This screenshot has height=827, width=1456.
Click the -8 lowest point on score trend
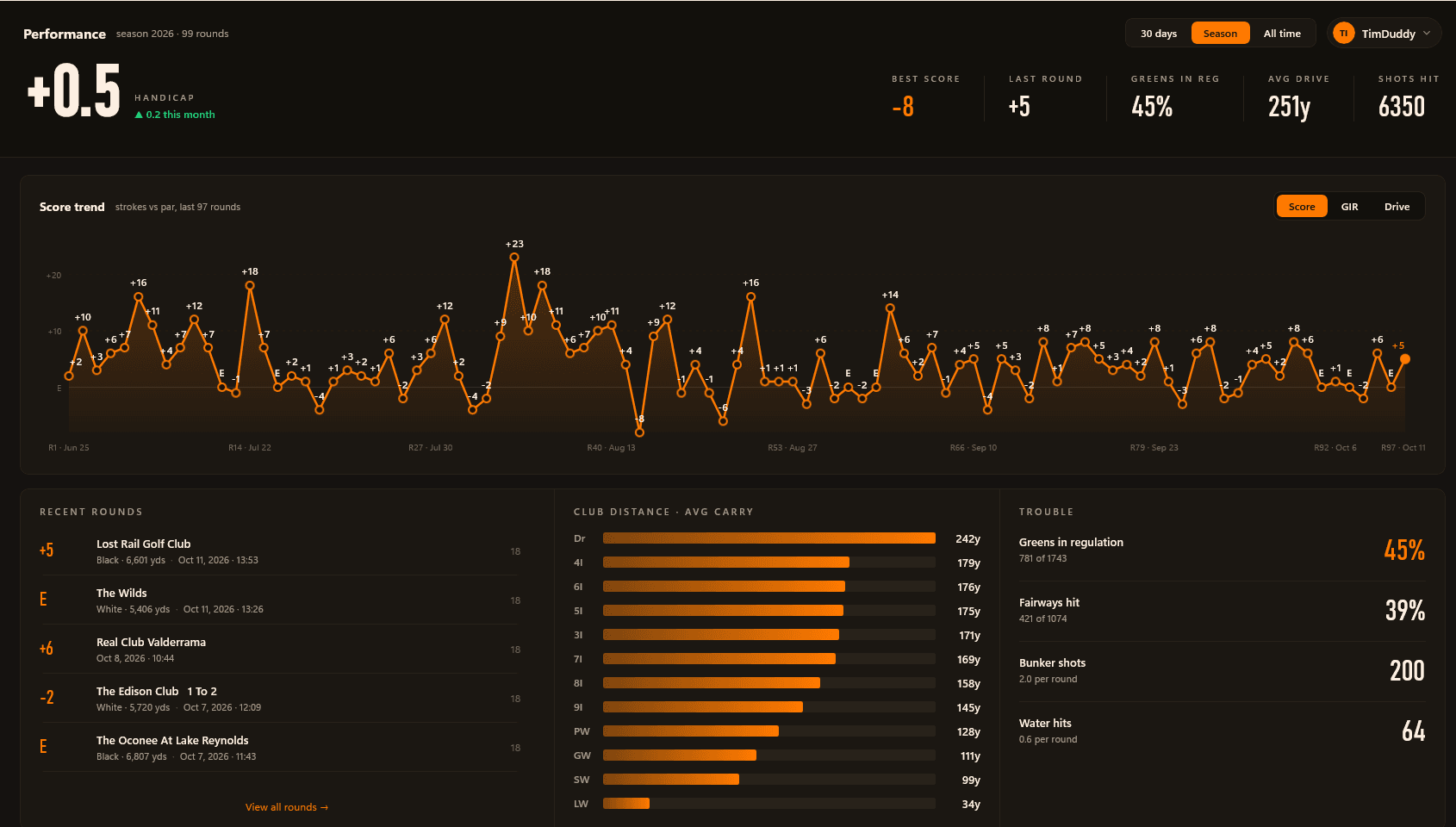pos(639,432)
